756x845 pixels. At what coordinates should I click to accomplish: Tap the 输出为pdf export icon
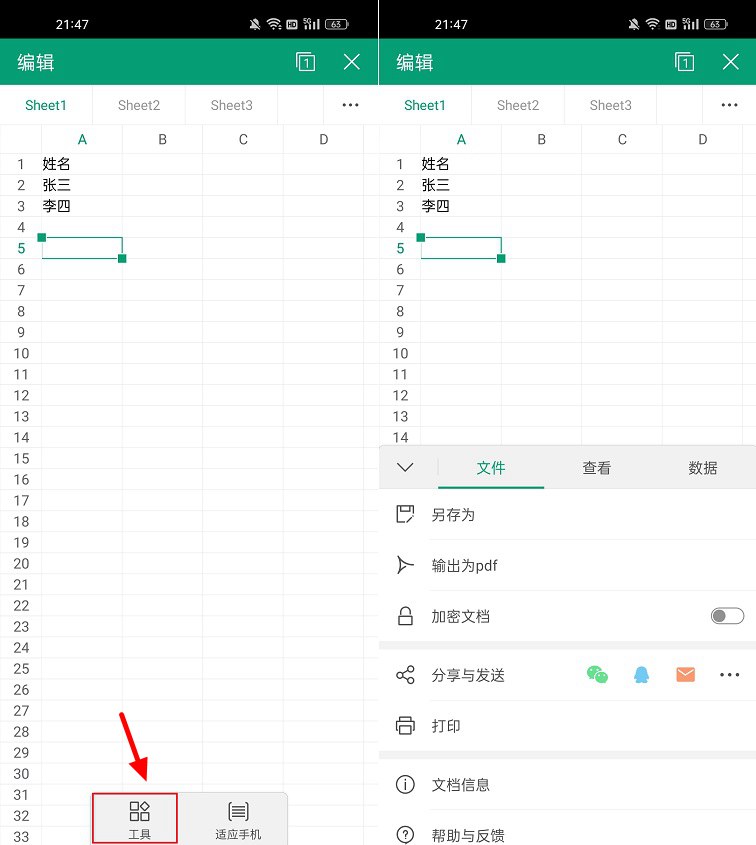pyautogui.click(x=405, y=565)
